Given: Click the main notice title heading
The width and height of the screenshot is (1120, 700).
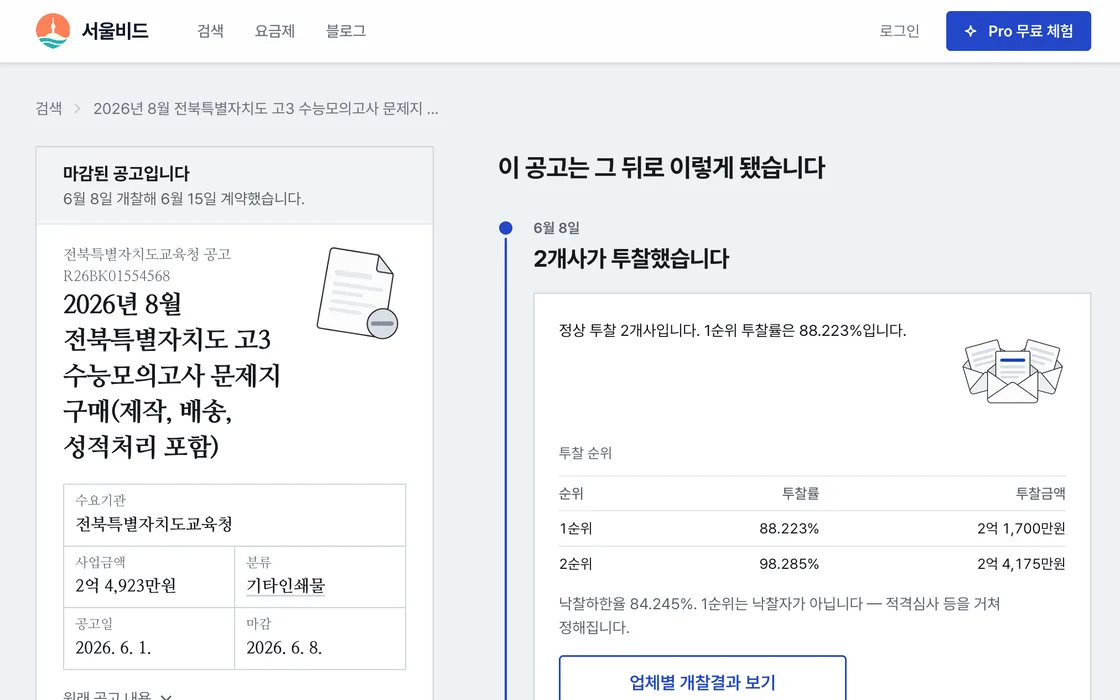Looking at the screenshot, I should click(171, 375).
